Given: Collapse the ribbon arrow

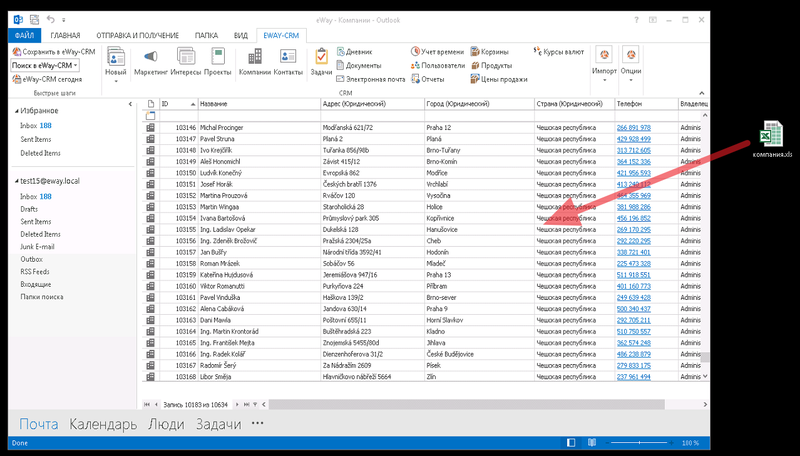Looking at the screenshot, I should 702,93.
